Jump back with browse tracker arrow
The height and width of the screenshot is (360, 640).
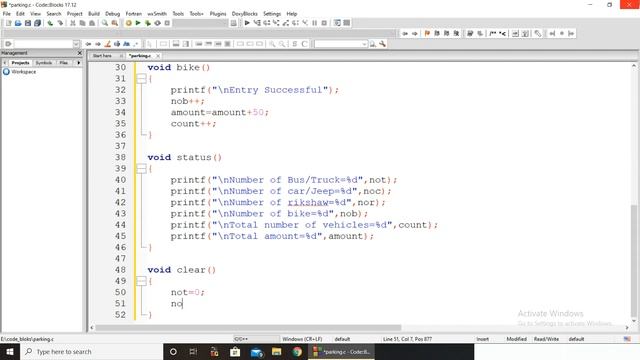[x=404, y=33]
